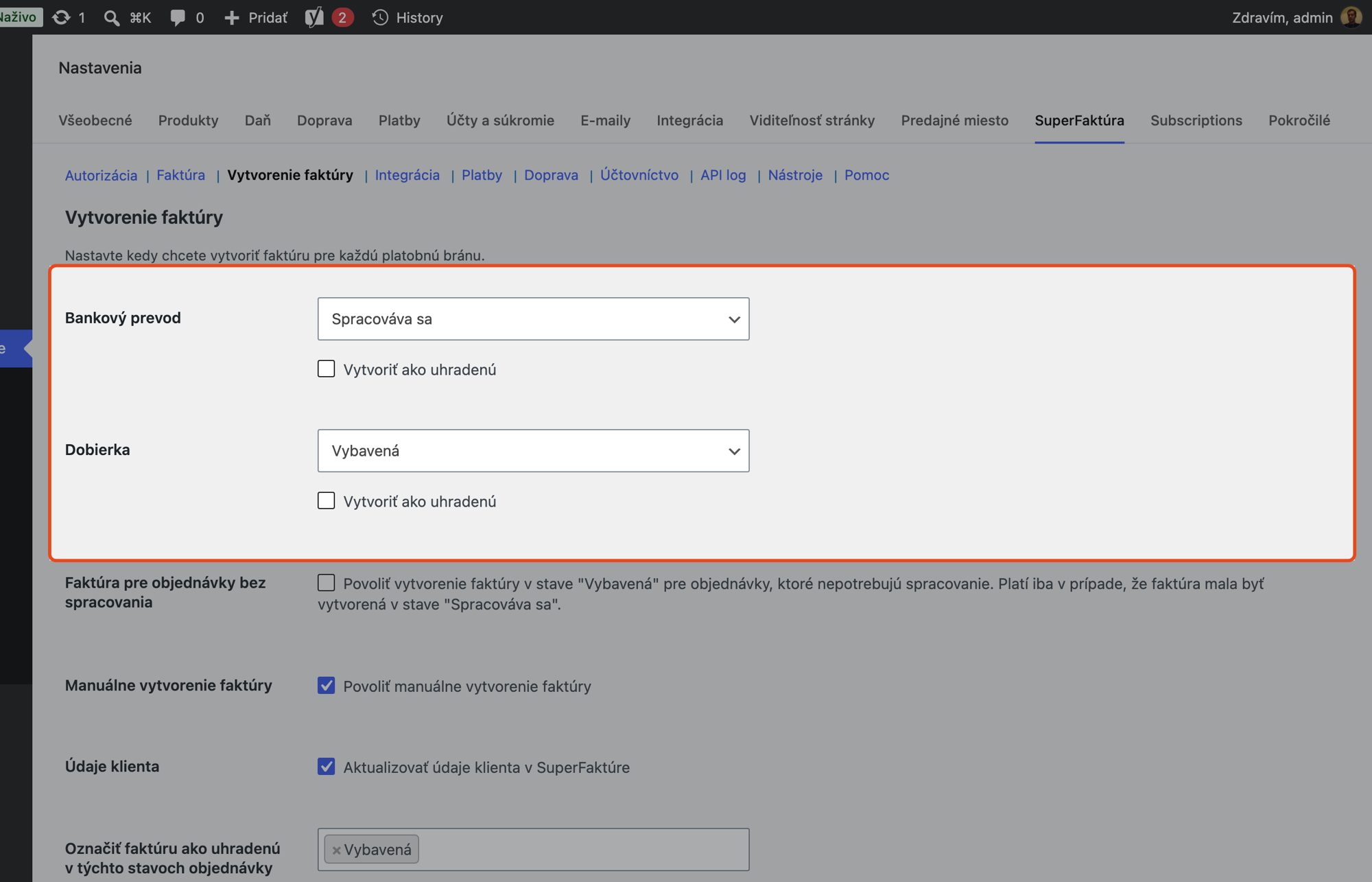Image resolution: width=1372 pixels, height=882 pixels.
Task: Open the Integrácia sub-section link
Action: (407, 175)
